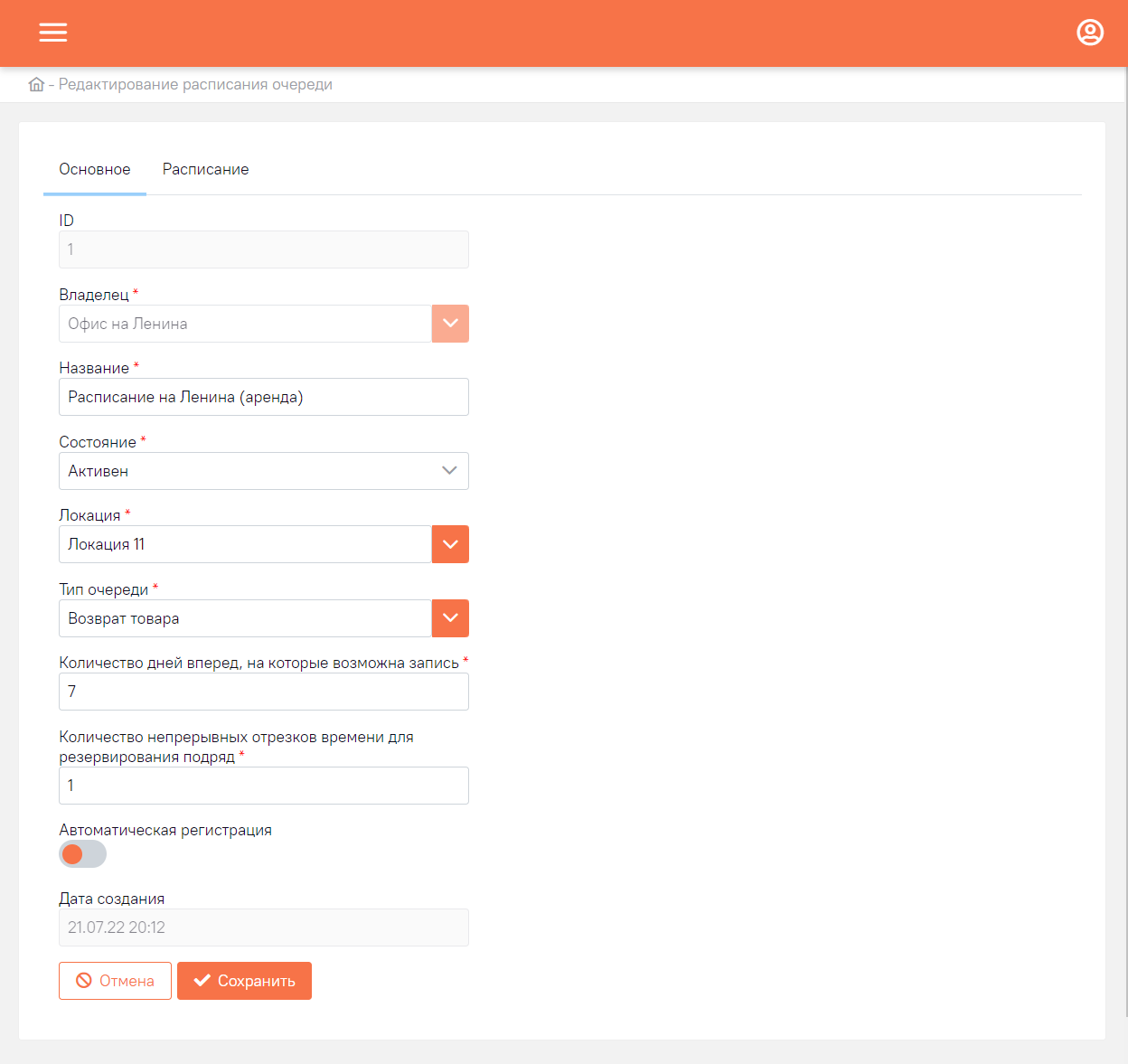Expand the Тип очереди dropdown arrow button
The height and width of the screenshot is (1064, 1128).
click(x=450, y=618)
